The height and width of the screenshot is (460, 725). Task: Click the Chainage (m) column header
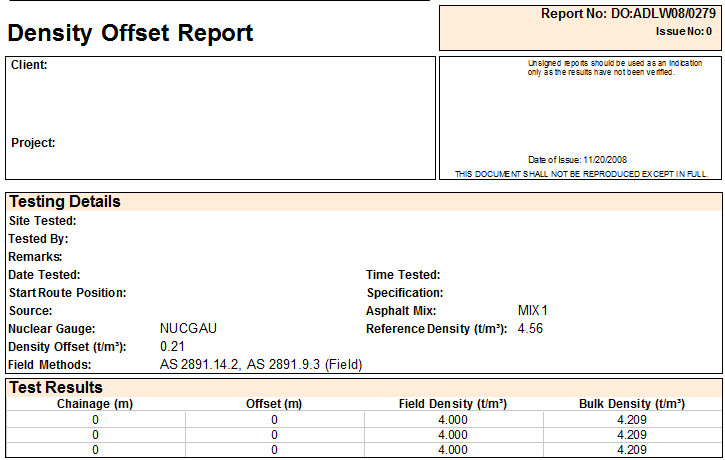coord(95,404)
